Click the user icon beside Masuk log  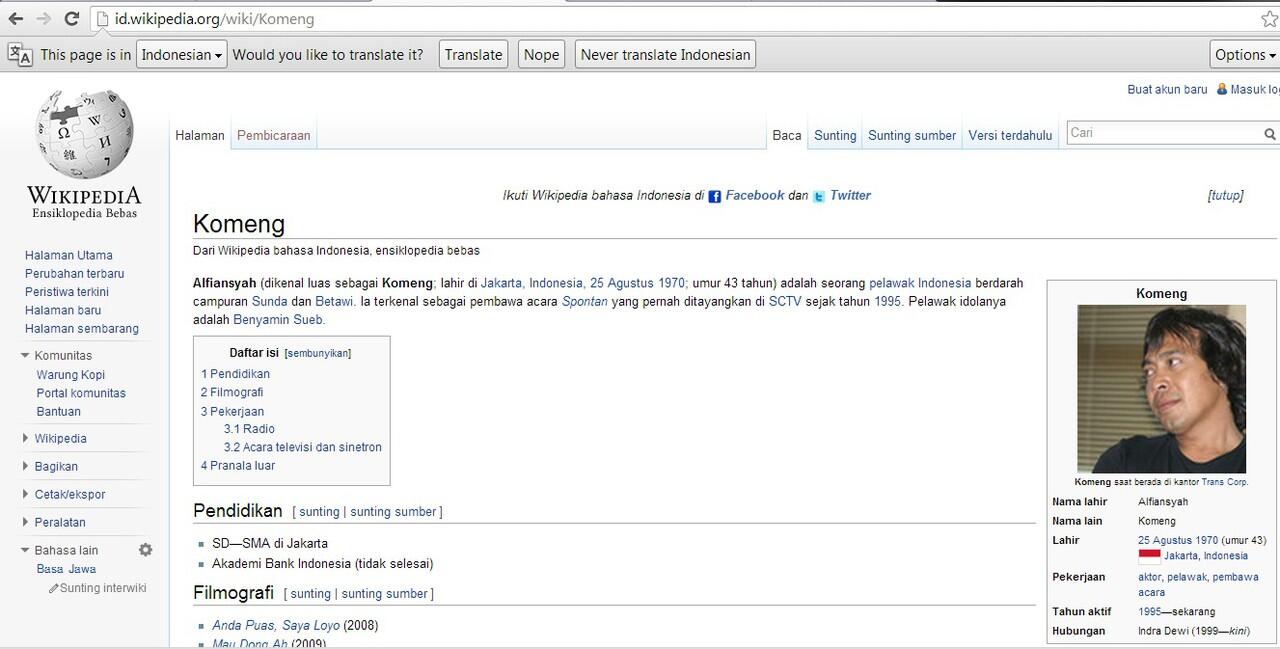[1222, 89]
